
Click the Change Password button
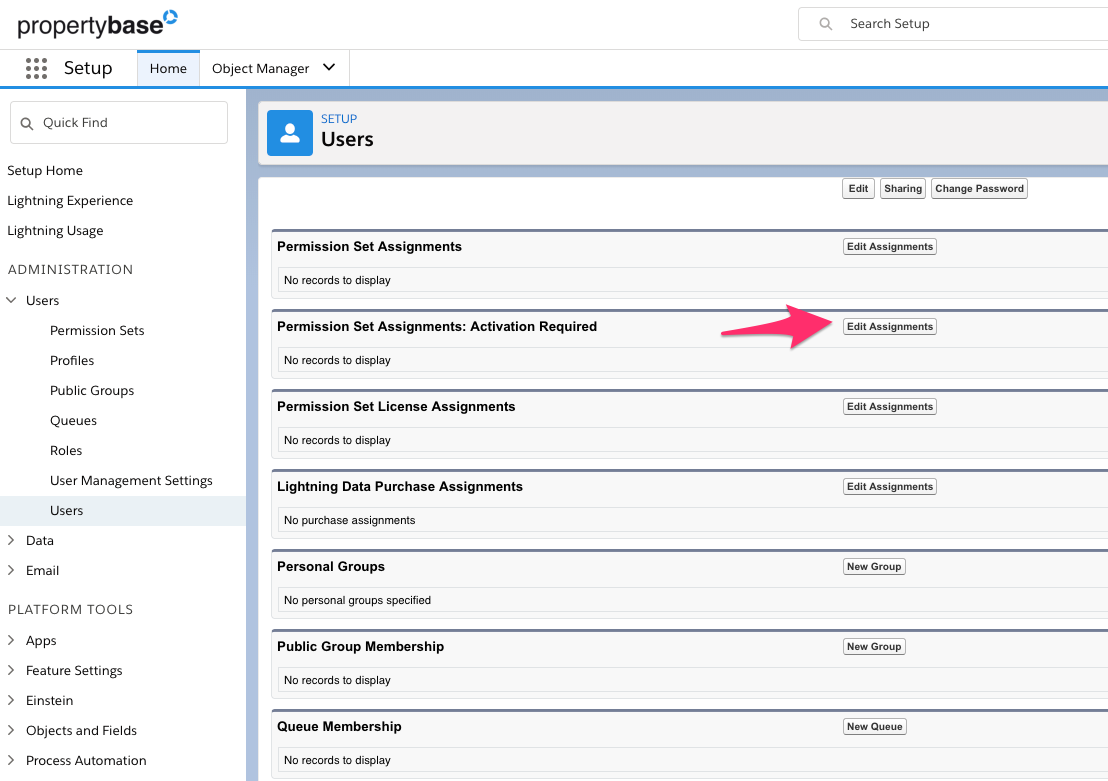pos(979,189)
